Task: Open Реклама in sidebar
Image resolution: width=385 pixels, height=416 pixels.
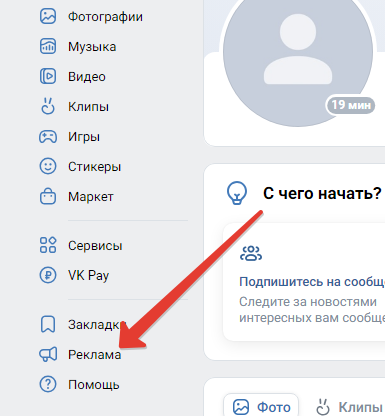Action: (x=95, y=355)
